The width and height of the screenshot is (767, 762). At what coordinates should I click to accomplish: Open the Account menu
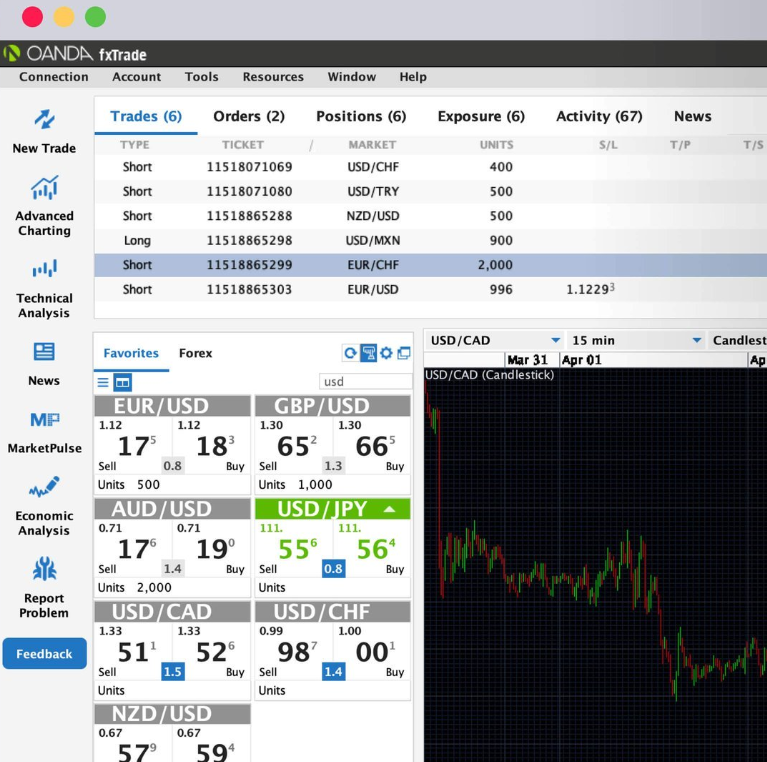point(136,77)
